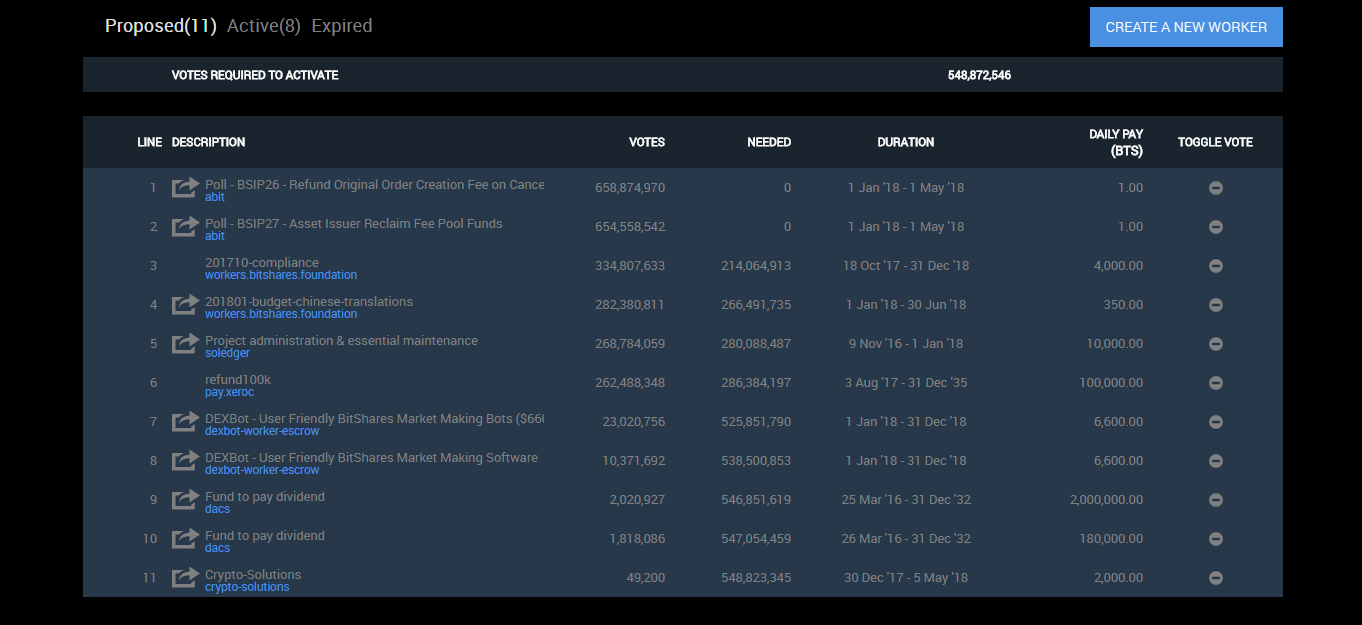Click duration 3 Aug '17 - 31 Dec '35
The height and width of the screenshot is (625, 1362).
coord(906,383)
